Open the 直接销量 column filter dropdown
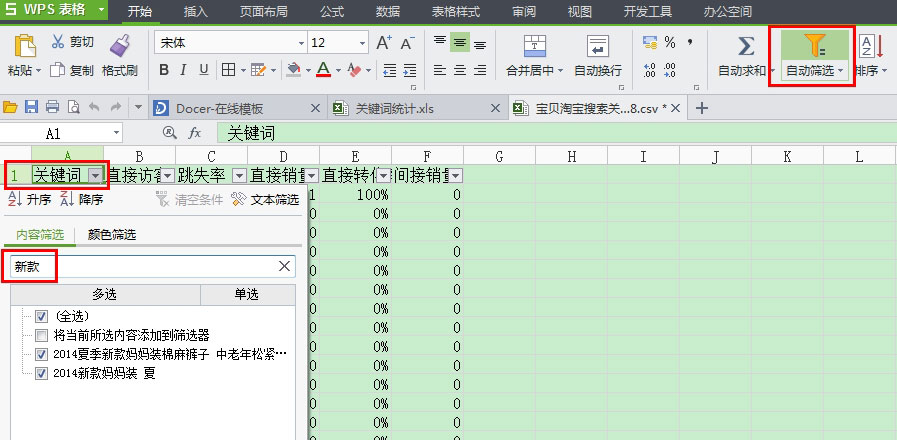 point(312,176)
